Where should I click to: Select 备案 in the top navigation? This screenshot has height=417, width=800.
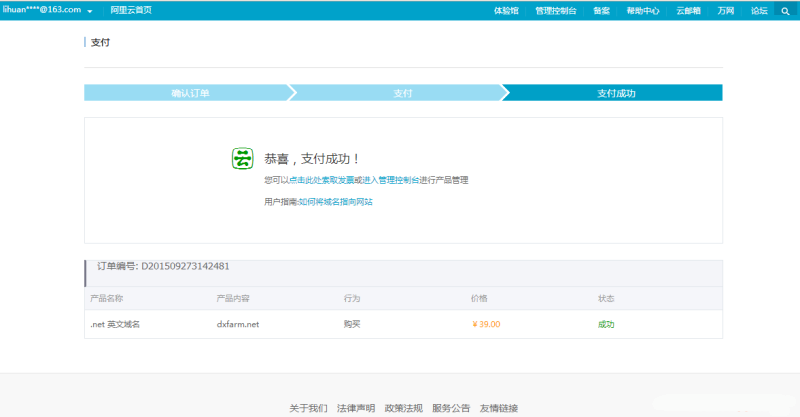click(601, 11)
